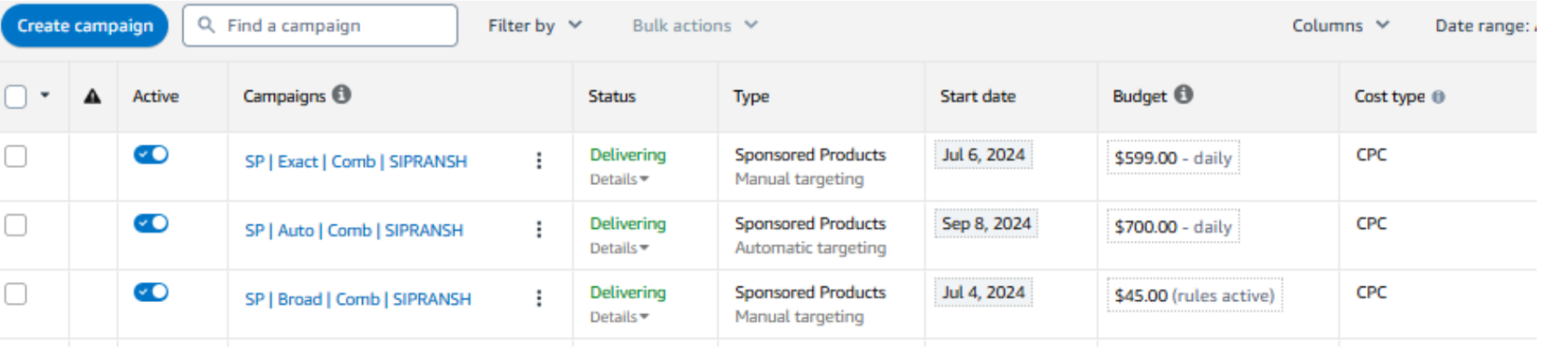Click the Create campaign button
The height and width of the screenshot is (357, 1568).
(x=85, y=25)
